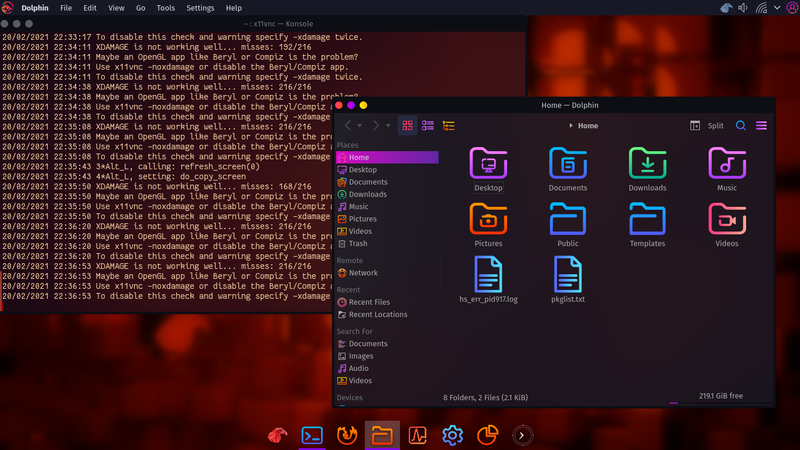Expand the back history dropdown arrow

point(360,126)
